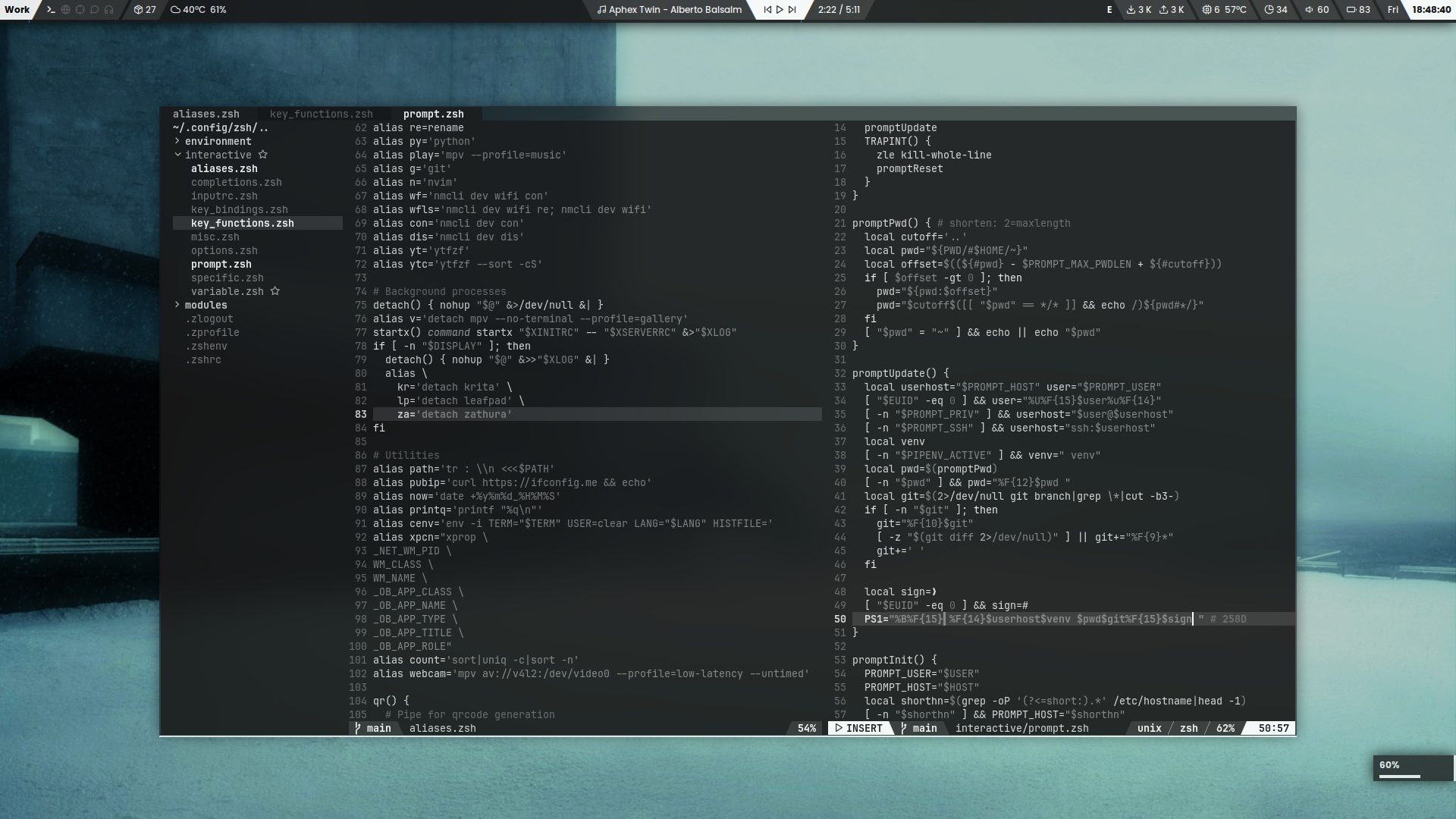Screen dimensions: 1456x819
Task: Click the terminal workspace icon
Action: coord(51,10)
